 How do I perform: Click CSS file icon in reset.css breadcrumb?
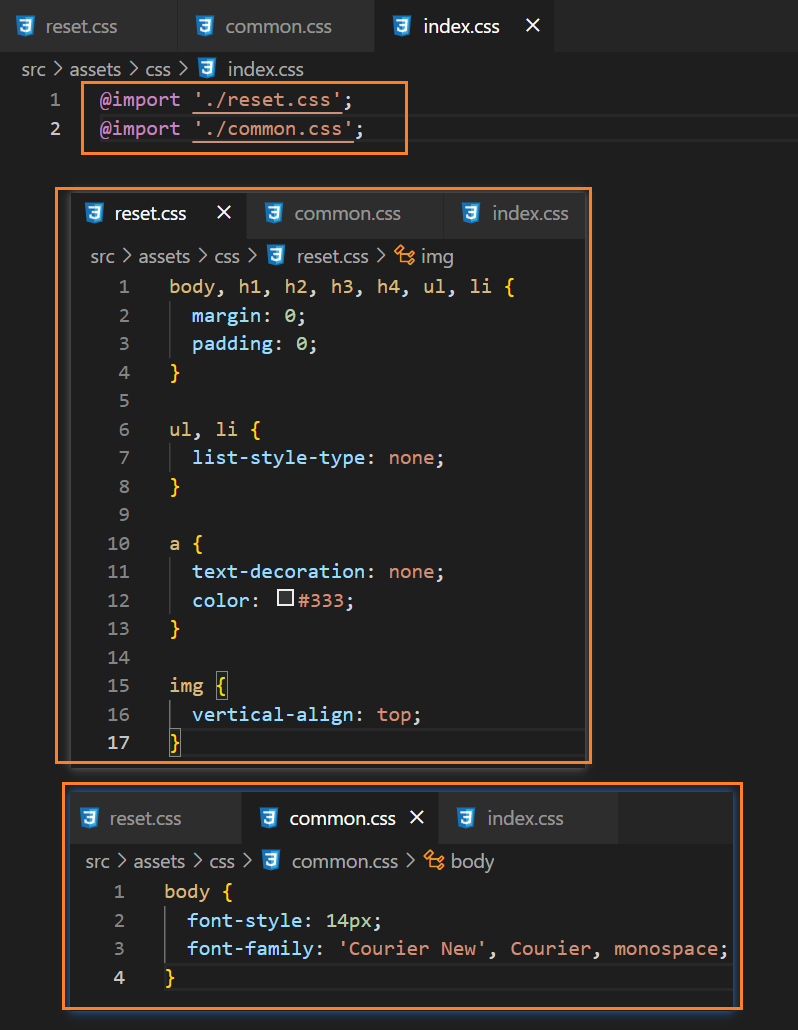(x=276, y=256)
